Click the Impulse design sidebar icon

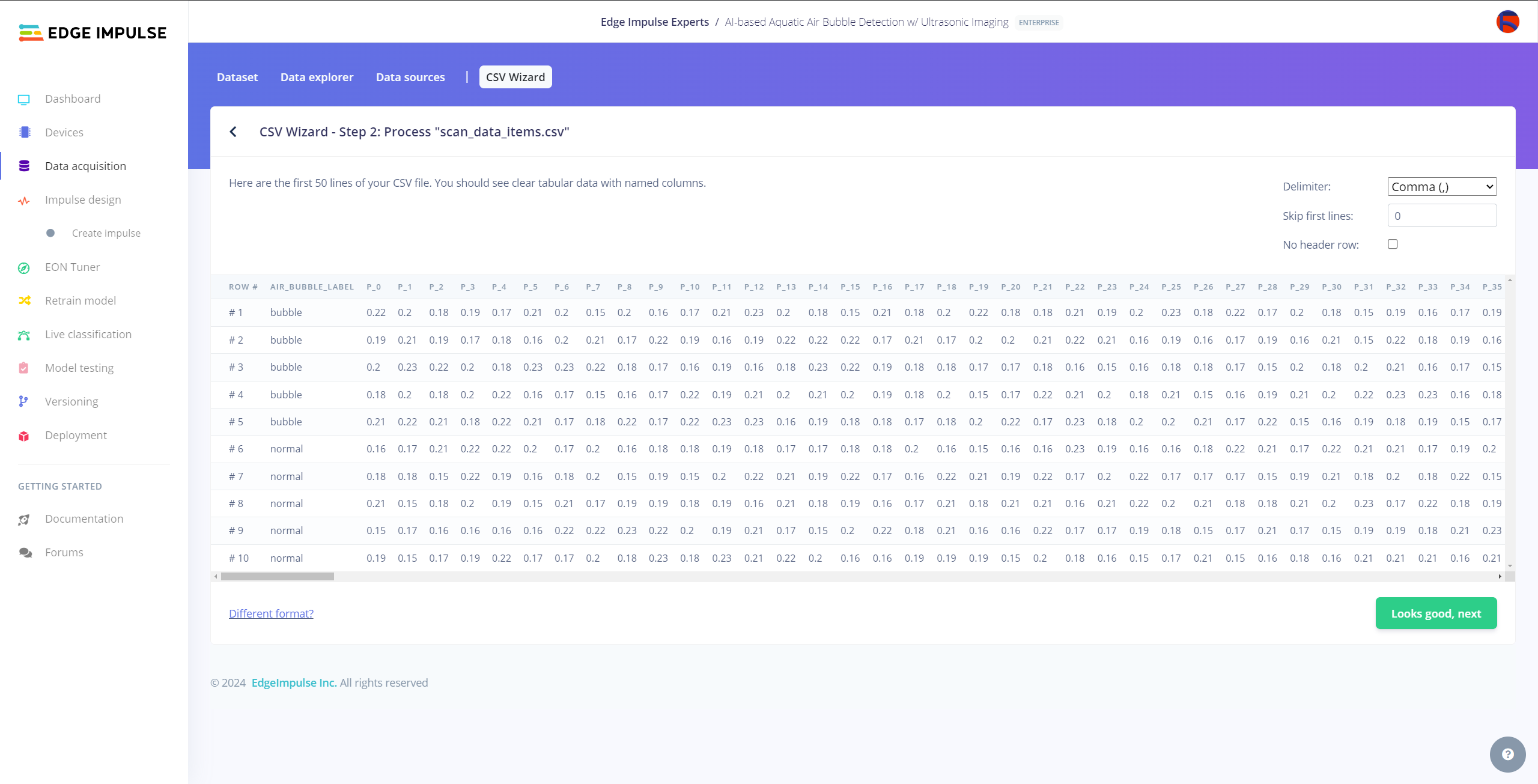[24, 199]
